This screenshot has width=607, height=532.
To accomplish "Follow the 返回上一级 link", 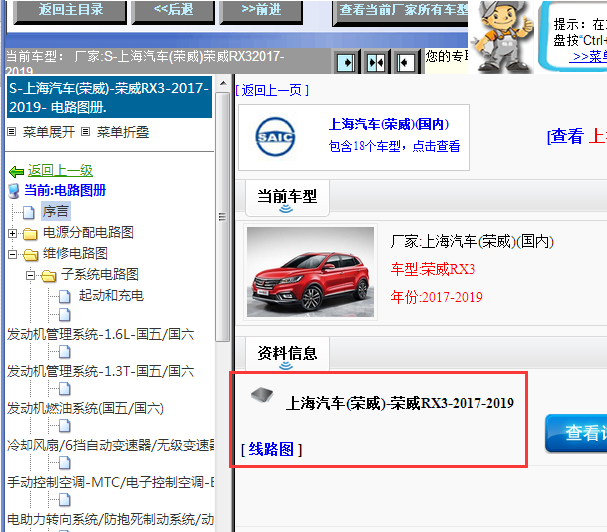I will tap(60, 170).
